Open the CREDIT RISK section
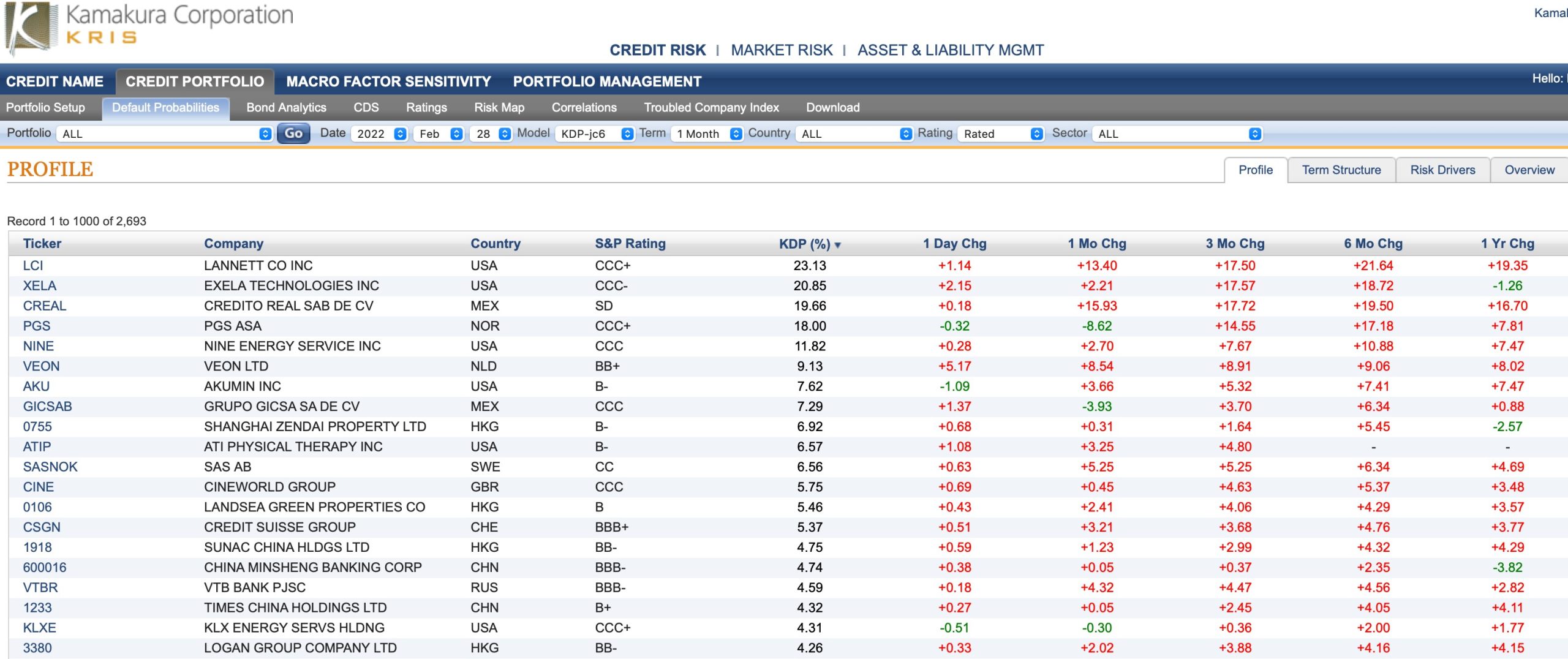The width and height of the screenshot is (1568, 659). point(657,50)
